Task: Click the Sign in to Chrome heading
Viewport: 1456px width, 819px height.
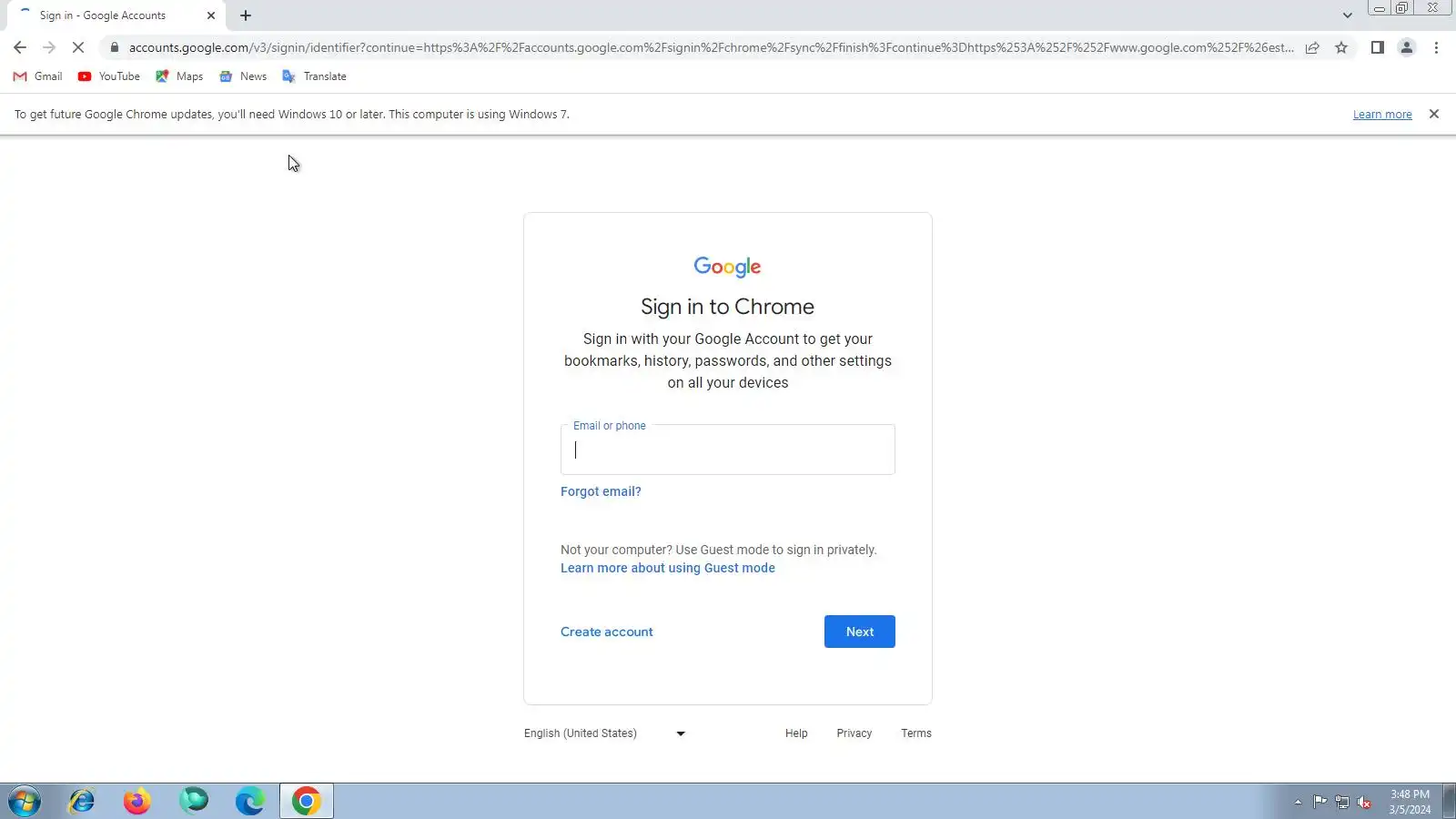Action: (x=728, y=307)
